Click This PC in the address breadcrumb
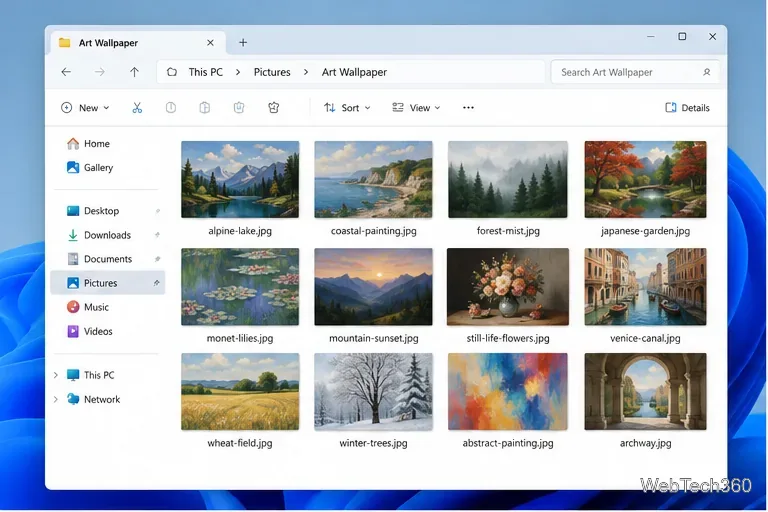Screen dimensions: 768x512 206,72
